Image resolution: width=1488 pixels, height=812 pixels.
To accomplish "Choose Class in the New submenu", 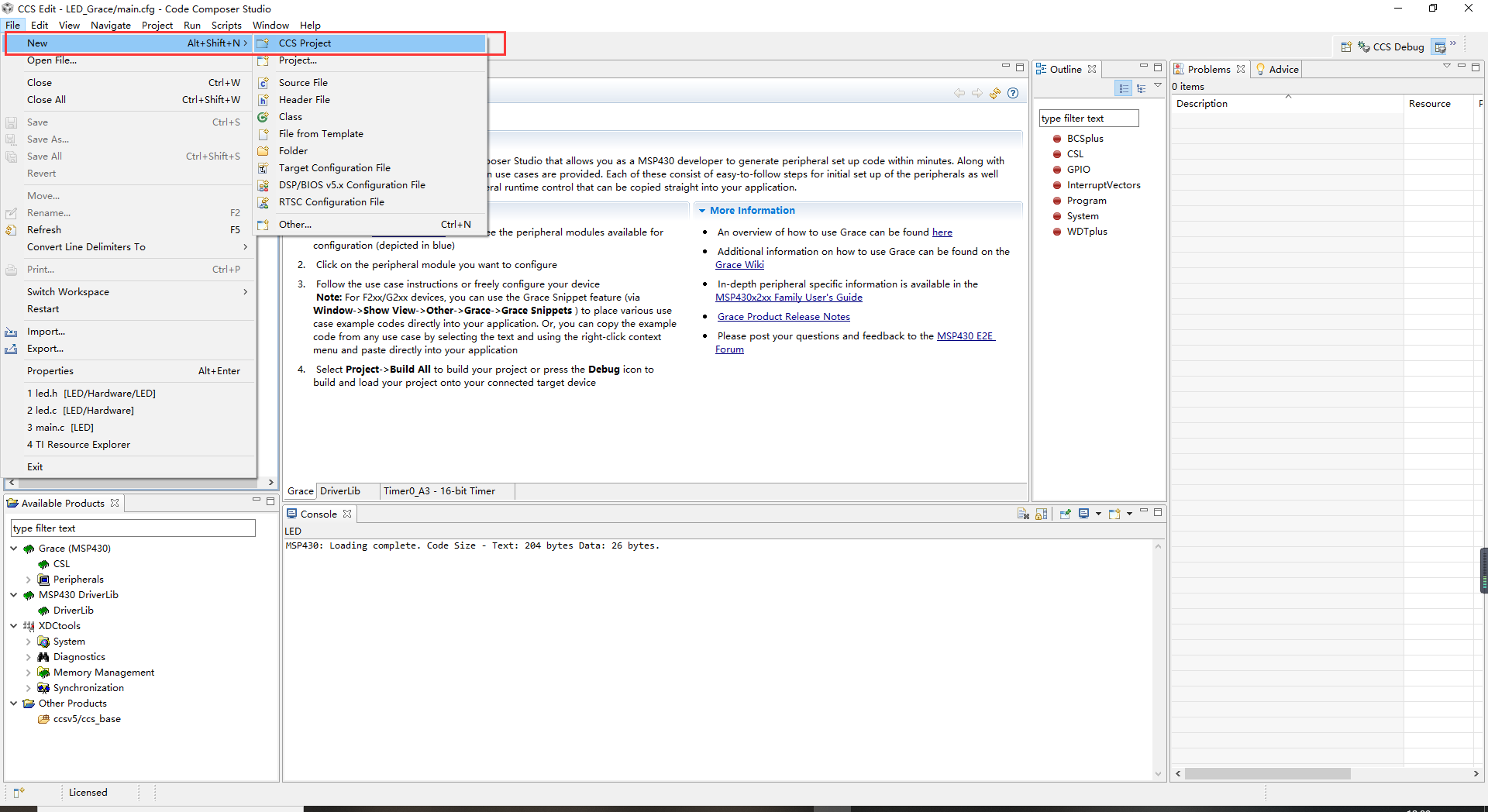I will [371, 117].
